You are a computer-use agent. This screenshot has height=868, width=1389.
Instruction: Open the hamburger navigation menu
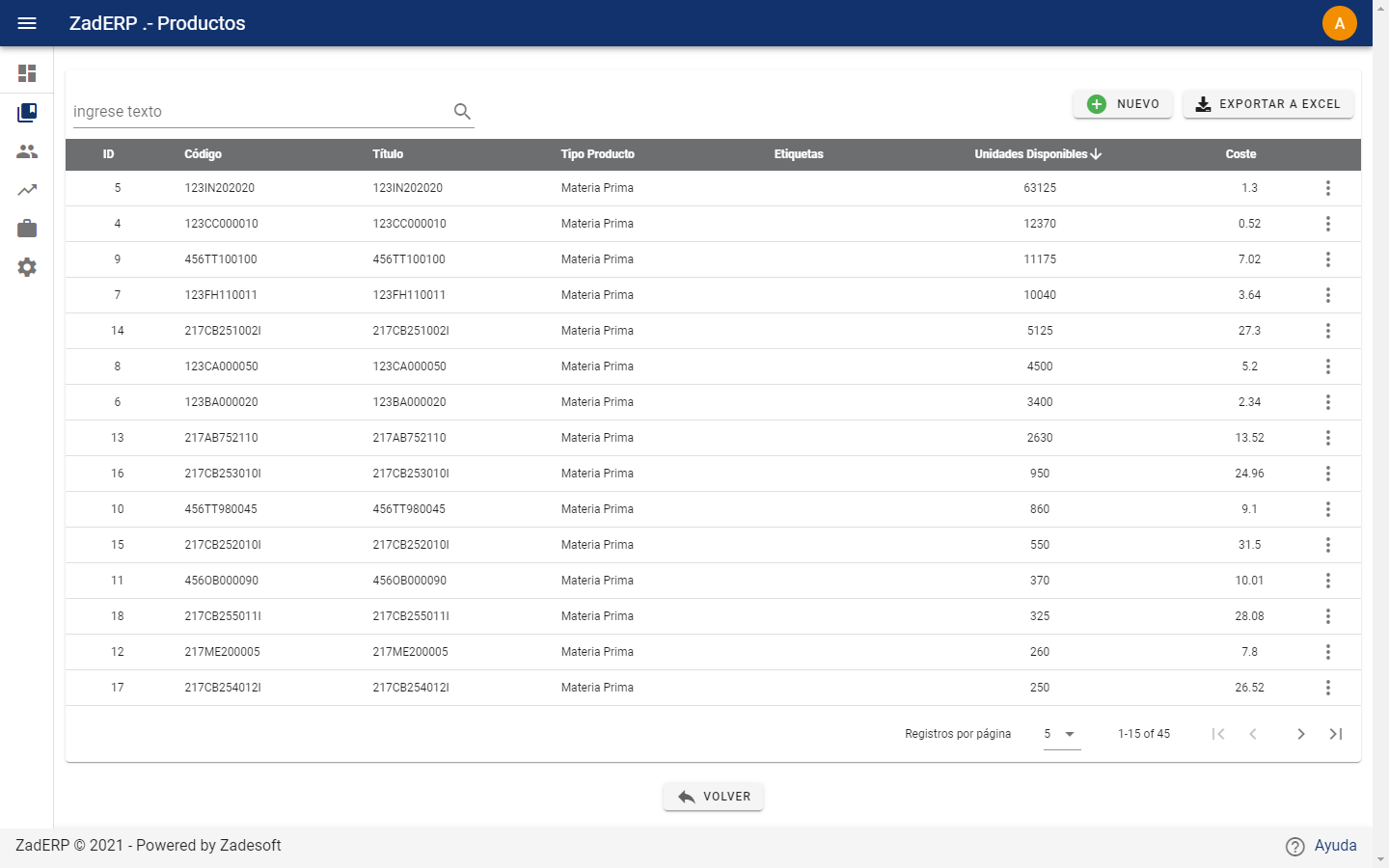(x=27, y=23)
